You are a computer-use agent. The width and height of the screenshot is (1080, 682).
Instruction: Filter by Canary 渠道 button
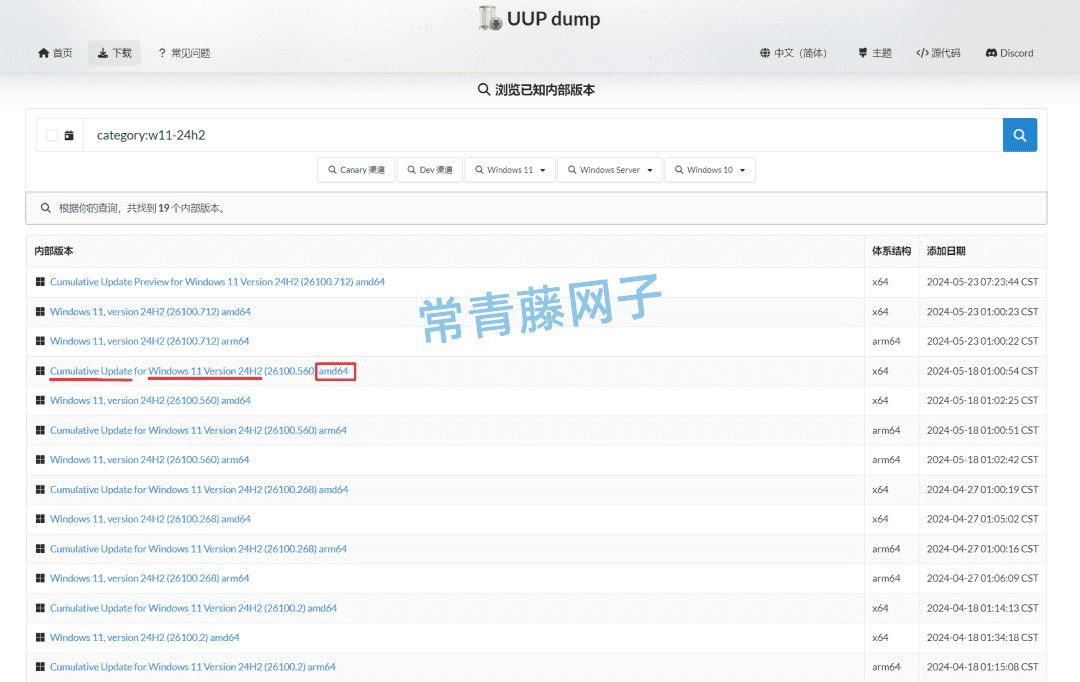[356, 169]
